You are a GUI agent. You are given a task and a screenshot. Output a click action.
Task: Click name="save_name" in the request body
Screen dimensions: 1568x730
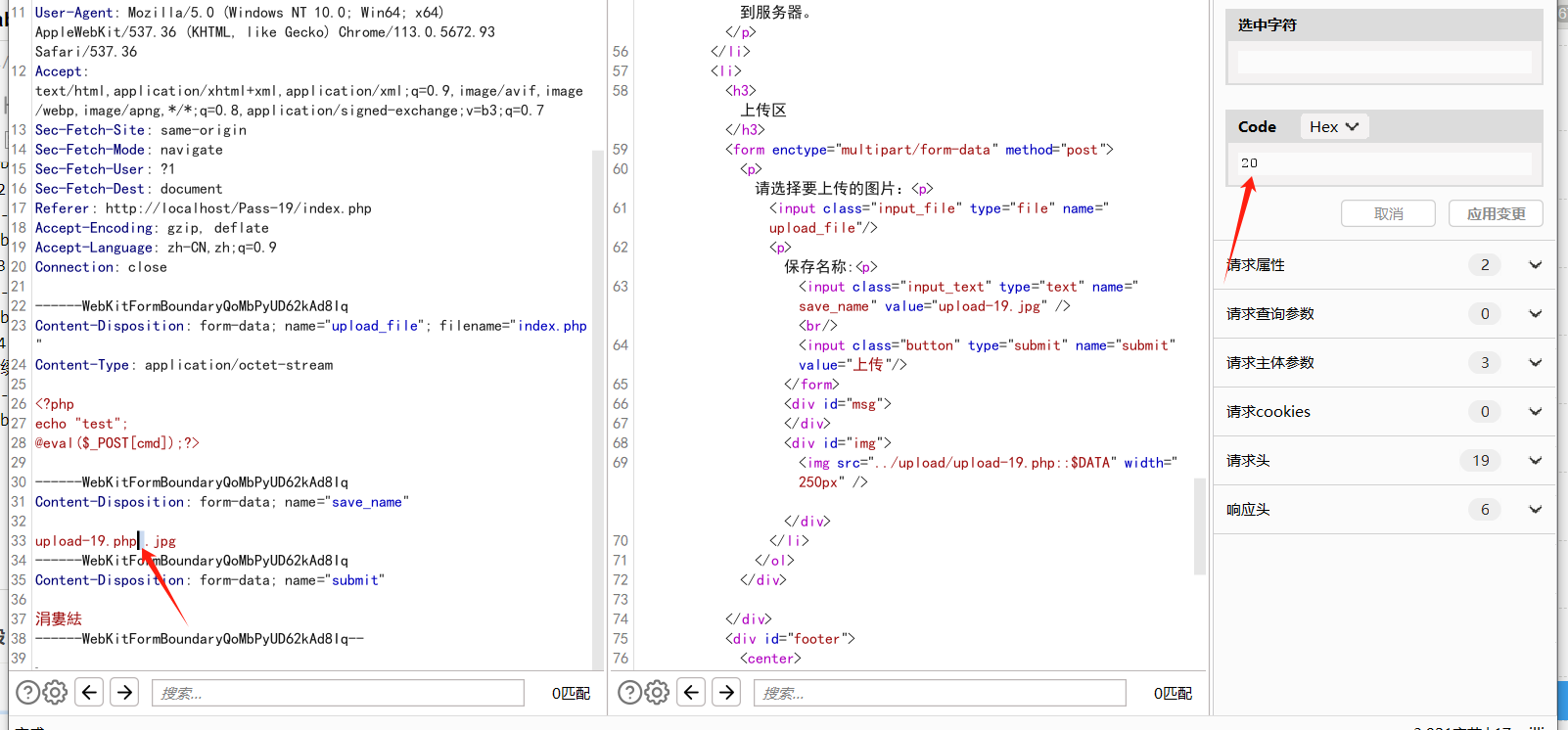point(346,502)
